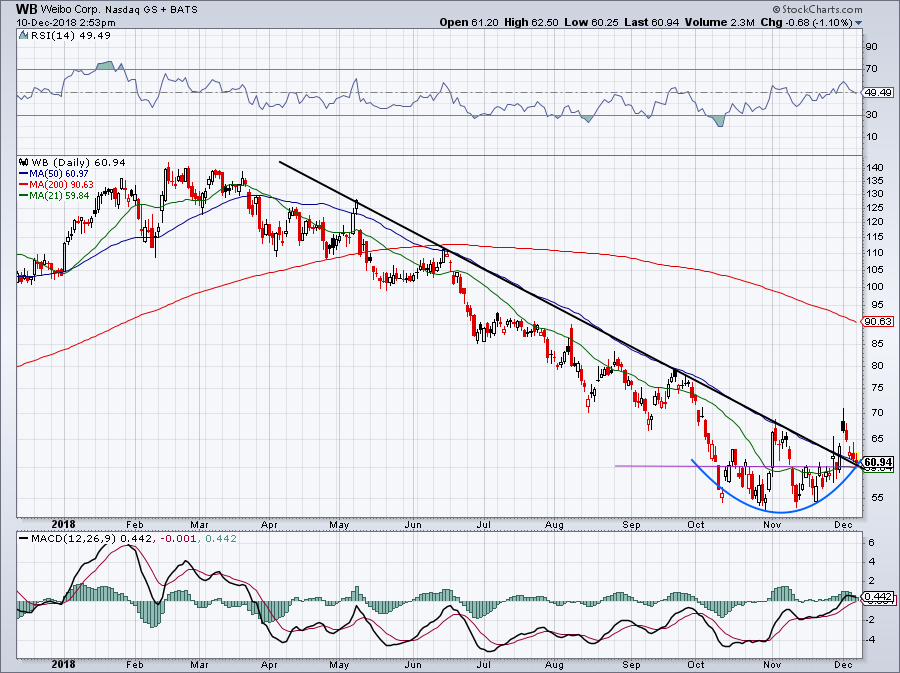Screen dimensions: 900x673
Task: Open the blue dropdown arrow beside Chg
Action: point(859,23)
